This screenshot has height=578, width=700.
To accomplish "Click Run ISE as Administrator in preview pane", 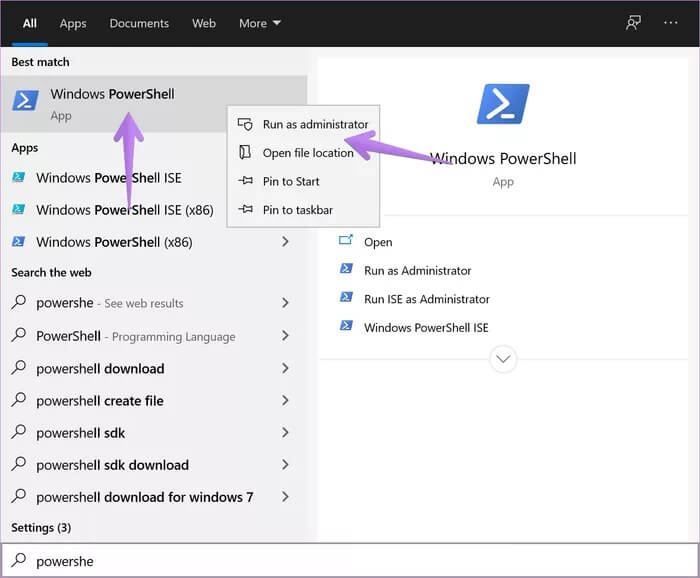I will pyautogui.click(x=427, y=299).
